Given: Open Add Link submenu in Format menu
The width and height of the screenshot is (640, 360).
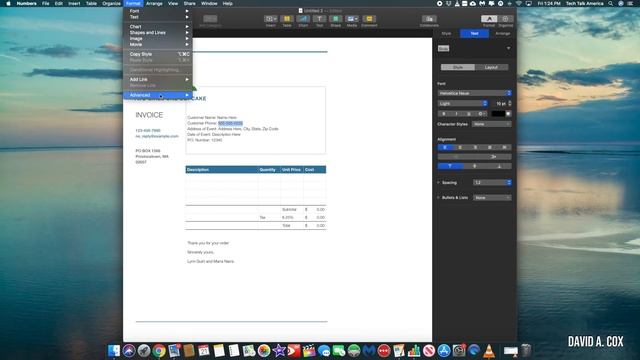Looking at the screenshot, I should (158, 80).
